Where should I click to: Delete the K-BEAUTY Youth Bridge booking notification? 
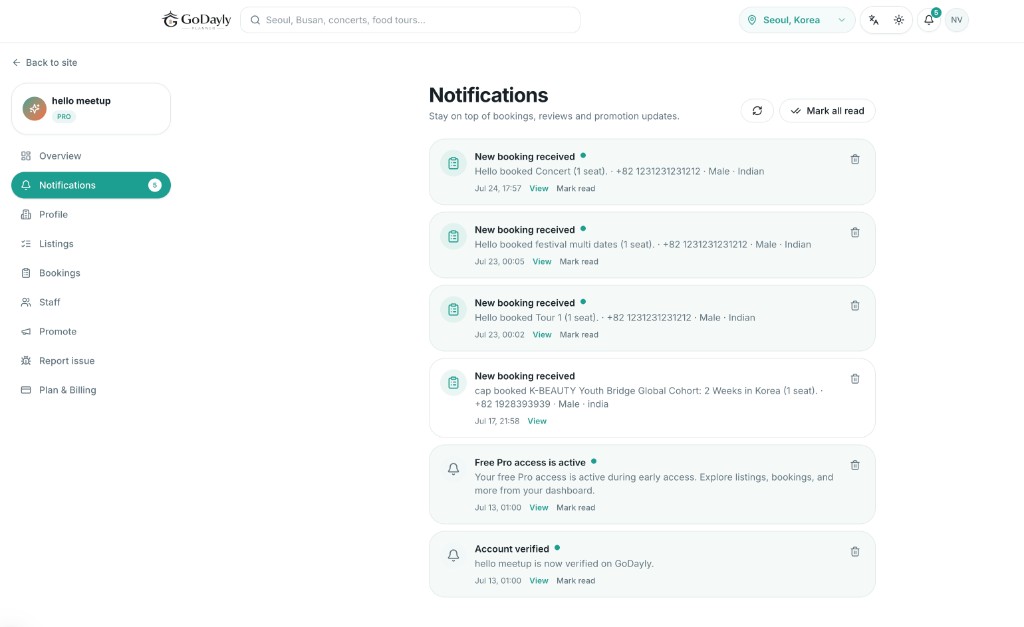click(855, 379)
